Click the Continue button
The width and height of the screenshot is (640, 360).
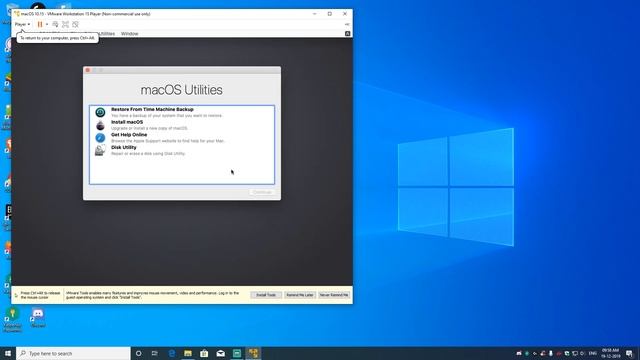[x=262, y=192]
